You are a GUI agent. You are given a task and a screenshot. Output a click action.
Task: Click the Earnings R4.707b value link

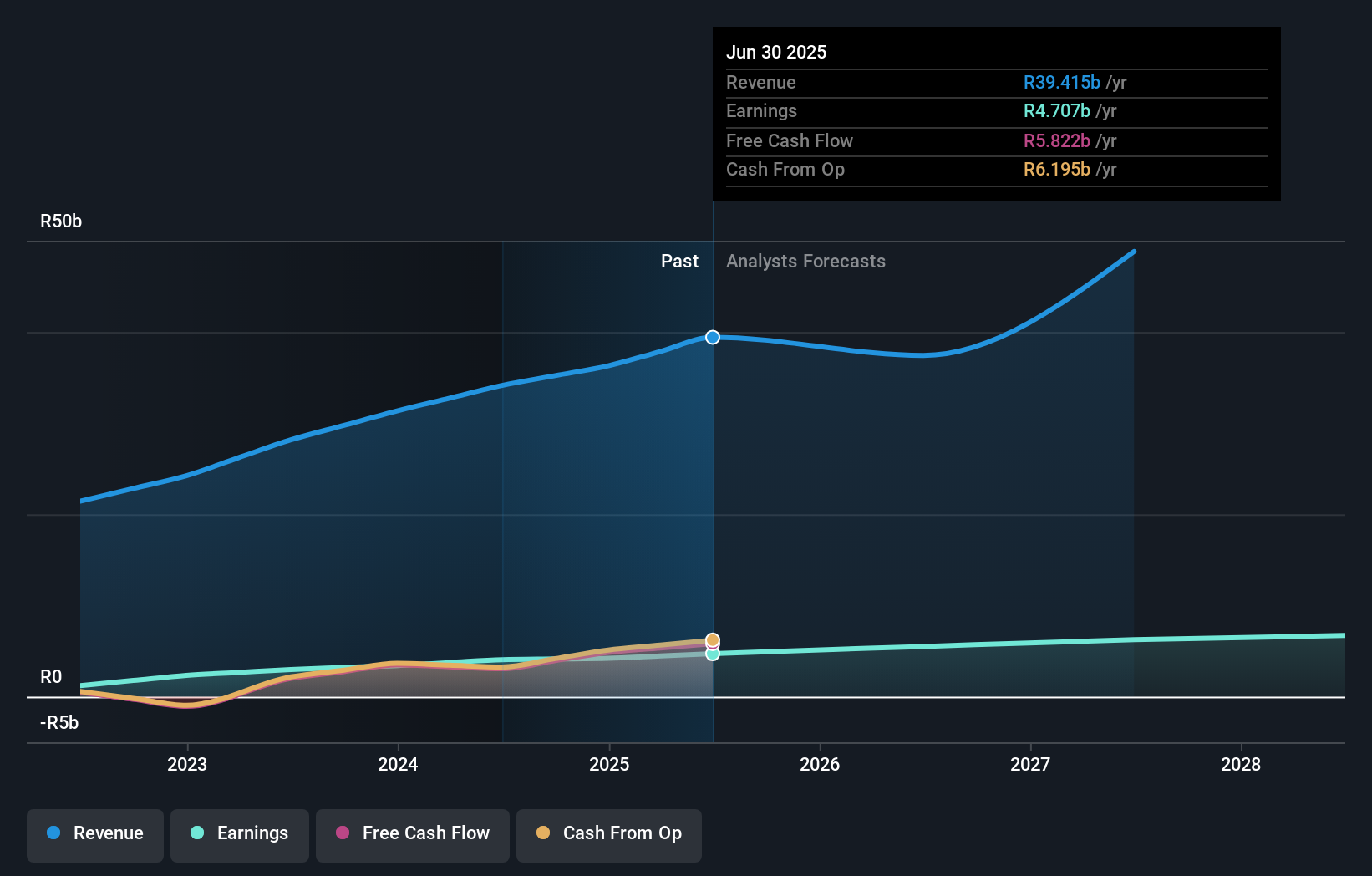tap(1056, 110)
